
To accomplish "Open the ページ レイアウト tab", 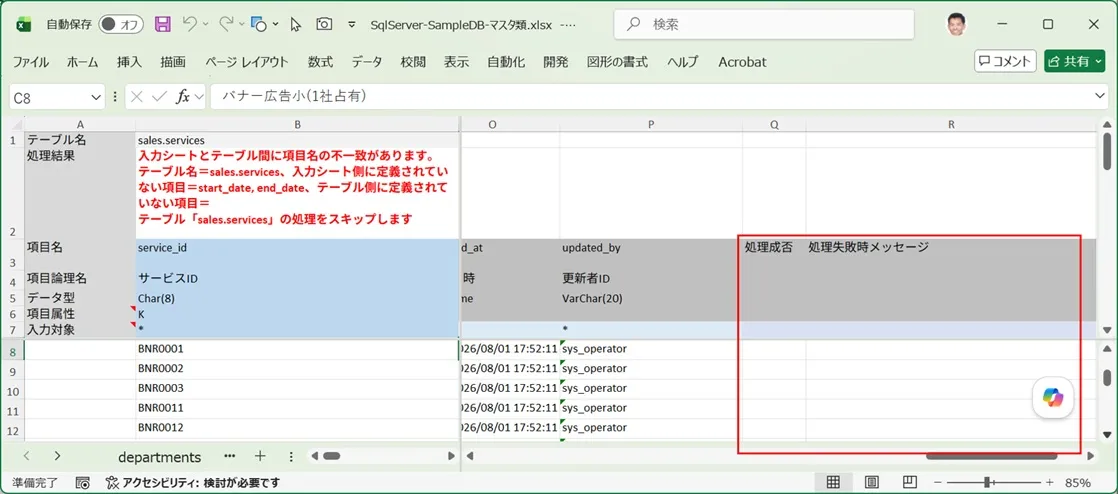I will pyautogui.click(x=247, y=62).
